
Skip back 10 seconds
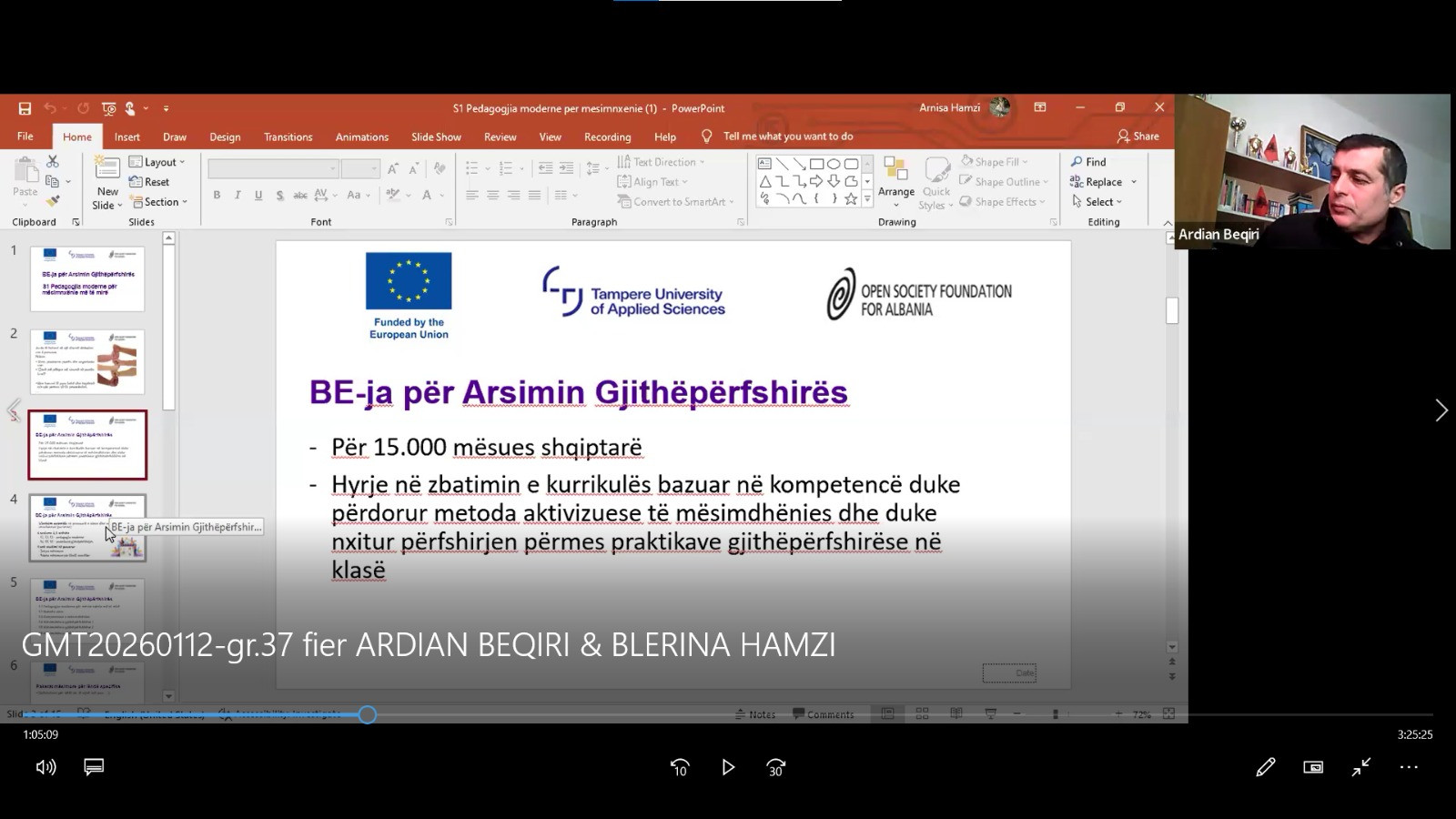pyautogui.click(x=680, y=767)
